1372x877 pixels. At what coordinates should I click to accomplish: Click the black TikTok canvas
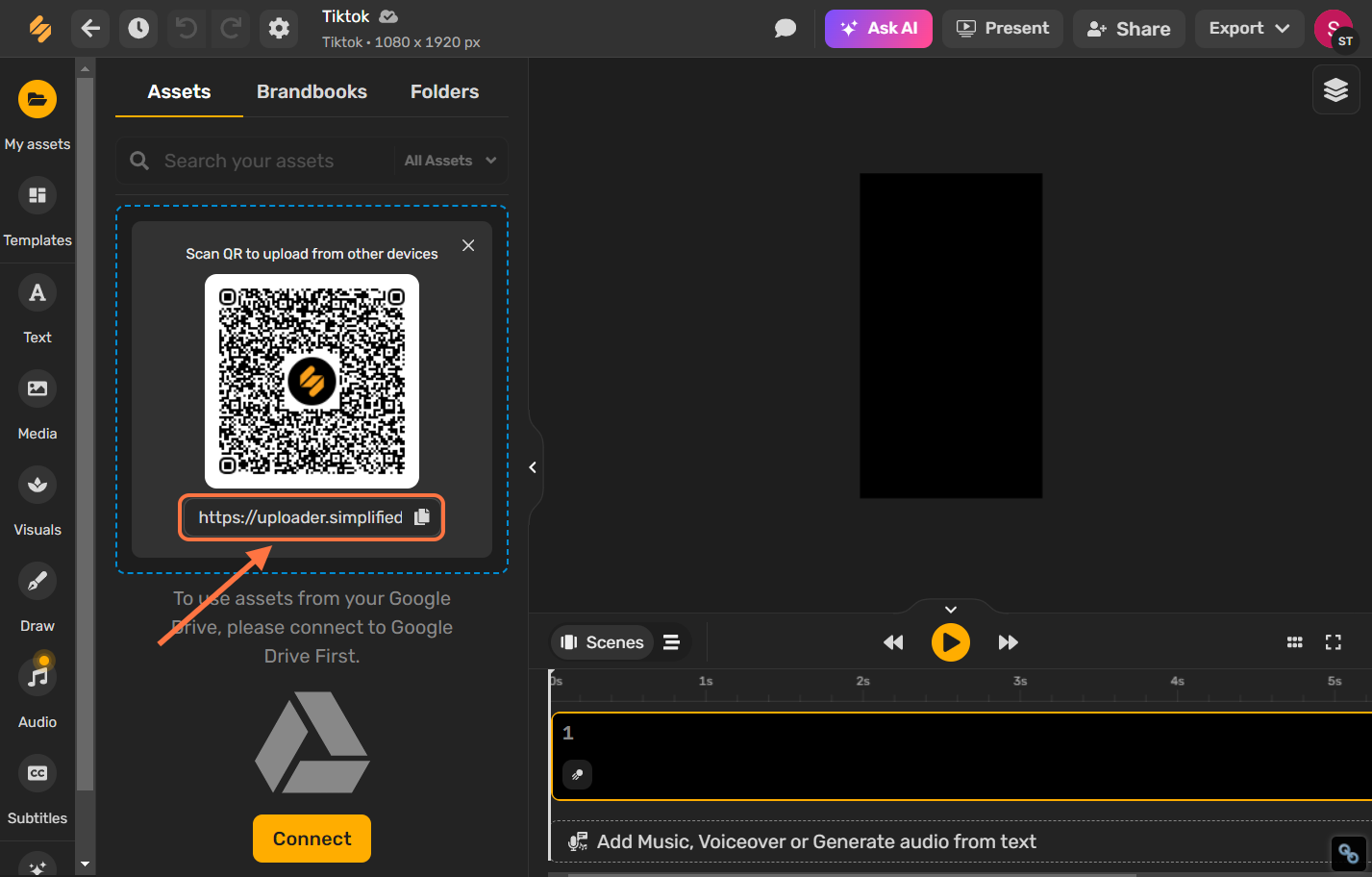click(951, 336)
